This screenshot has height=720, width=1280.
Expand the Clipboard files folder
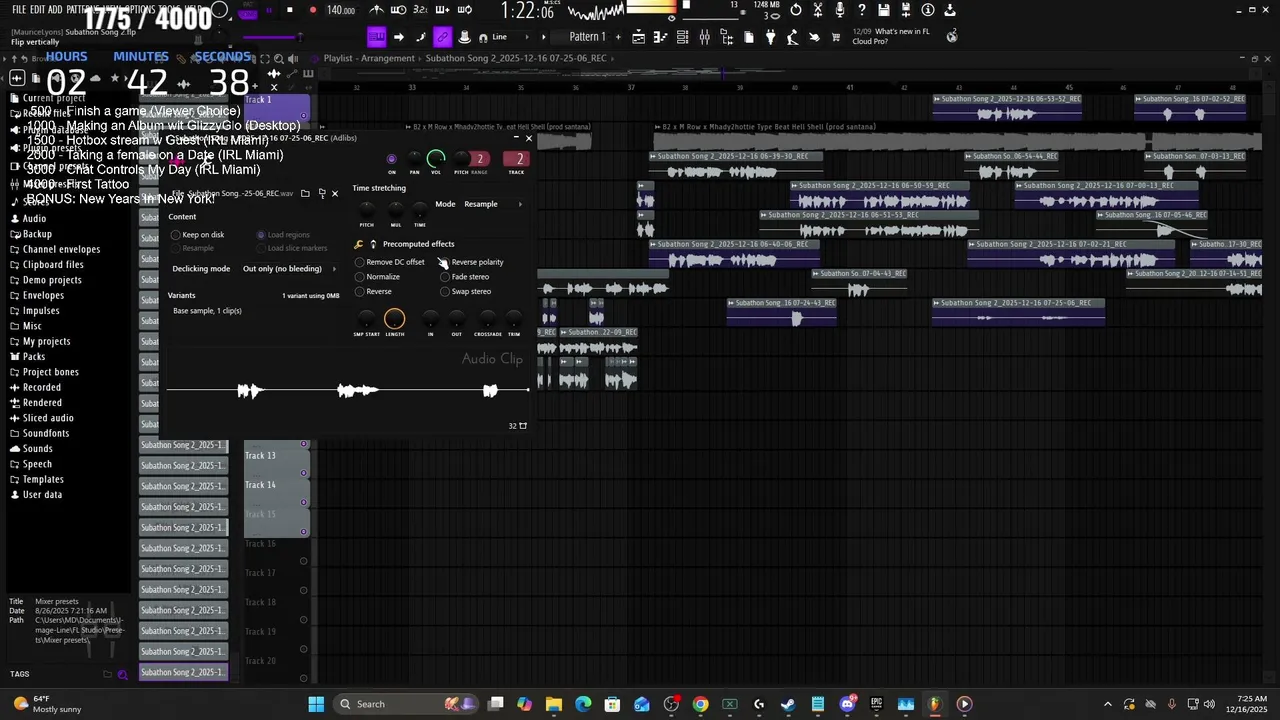click(x=53, y=265)
